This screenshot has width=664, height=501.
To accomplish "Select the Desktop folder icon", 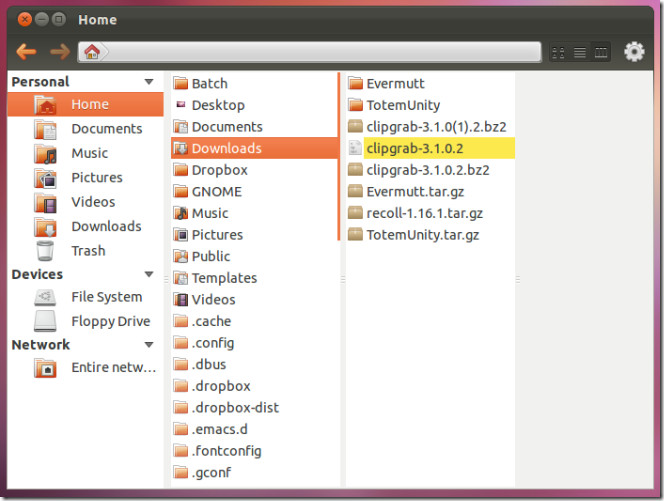I will point(181,105).
